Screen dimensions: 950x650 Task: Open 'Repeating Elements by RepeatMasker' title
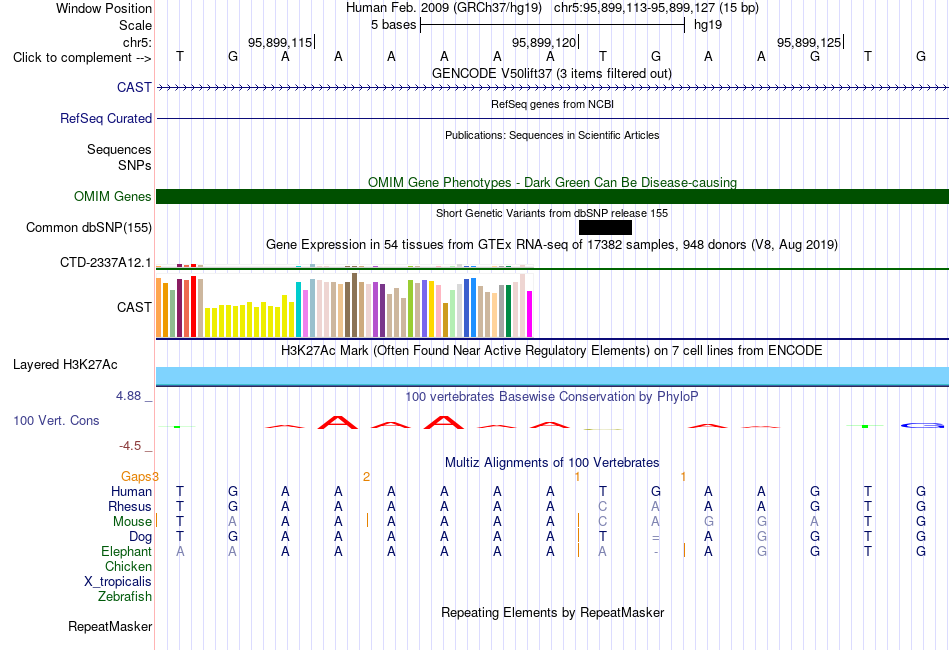click(x=552, y=612)
